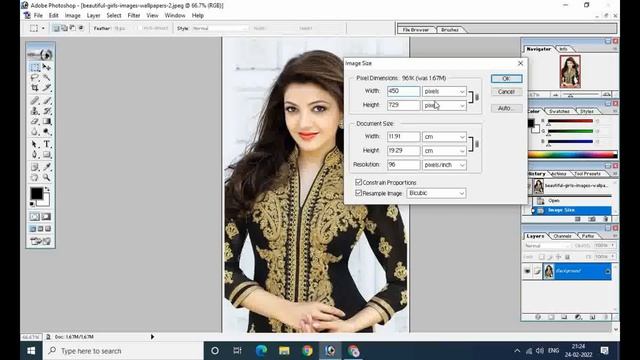Open the Style dropdown in options bar
The height and width of the screenshot is (360, 640).
pos(220,28)
